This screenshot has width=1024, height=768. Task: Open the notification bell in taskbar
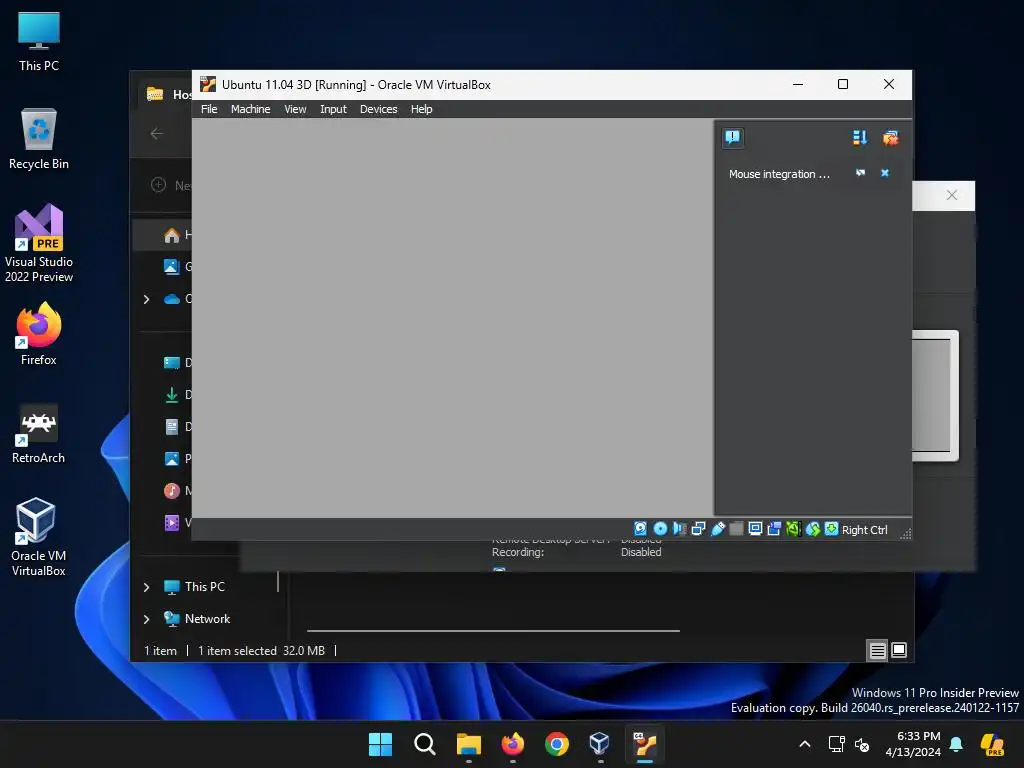956,744
